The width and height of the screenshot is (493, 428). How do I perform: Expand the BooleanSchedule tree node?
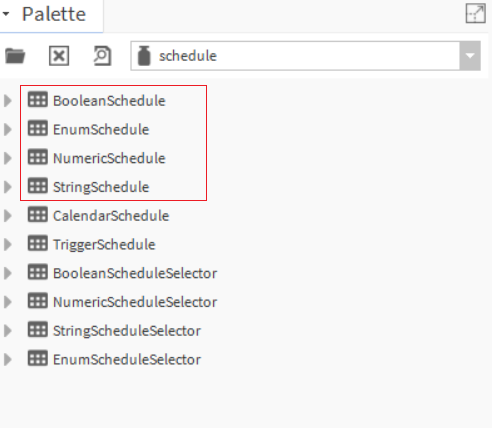(x=7, y=100)
